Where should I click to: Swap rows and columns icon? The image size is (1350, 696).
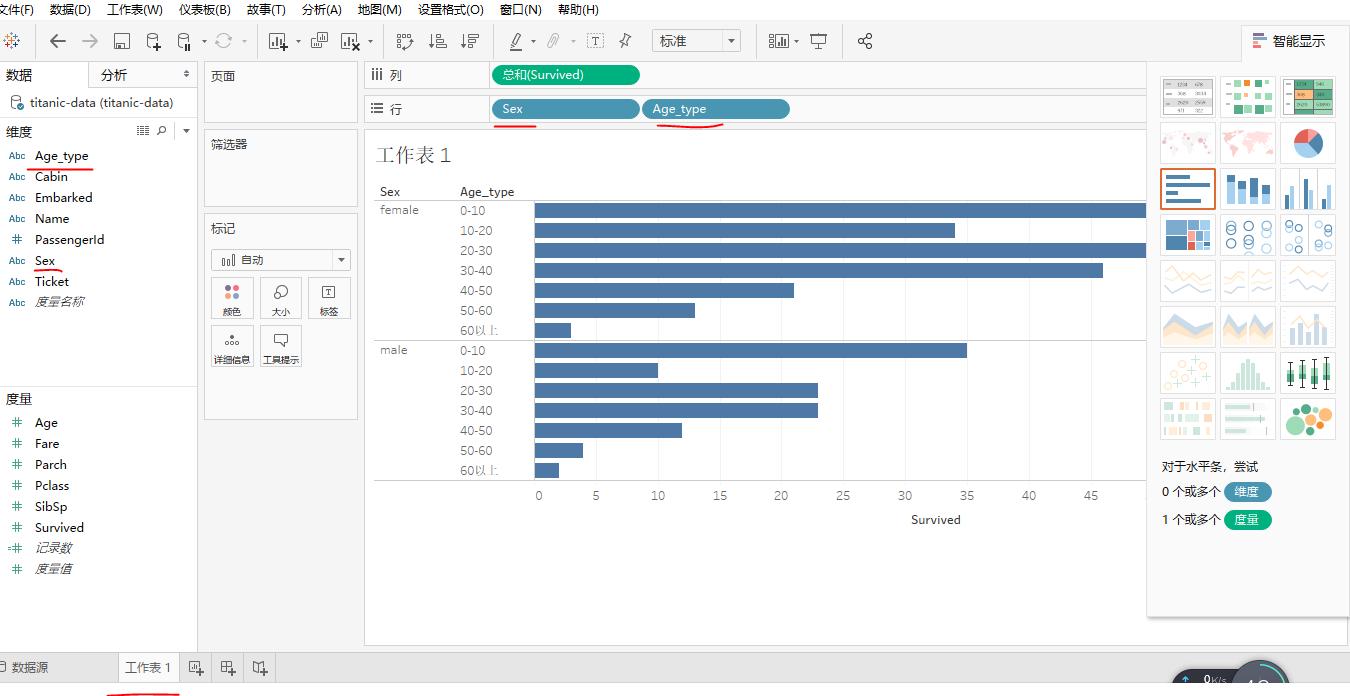pyautogui.click(x=405, y=41)
